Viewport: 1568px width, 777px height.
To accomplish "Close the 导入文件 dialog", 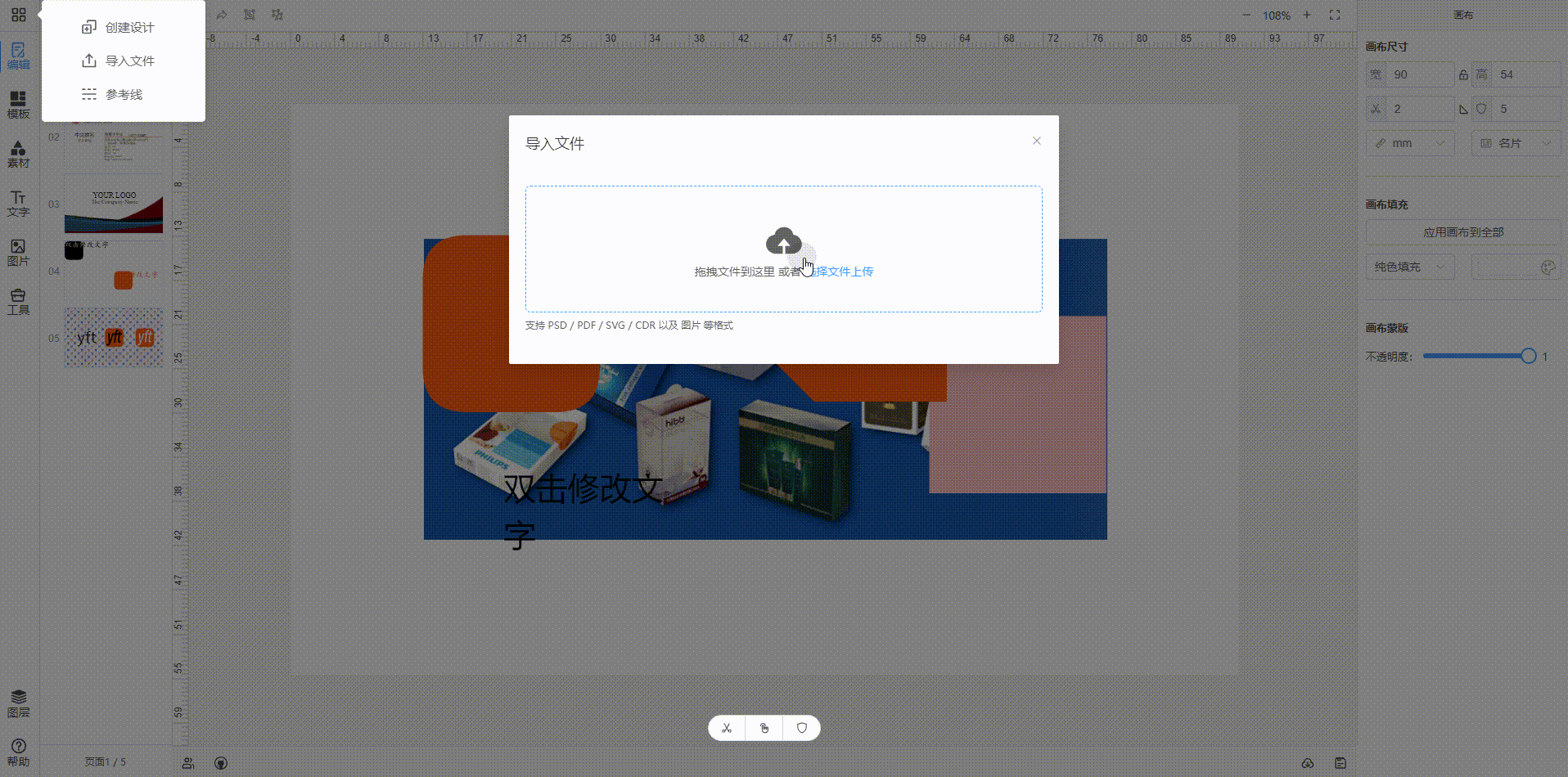I will 1037,141.
